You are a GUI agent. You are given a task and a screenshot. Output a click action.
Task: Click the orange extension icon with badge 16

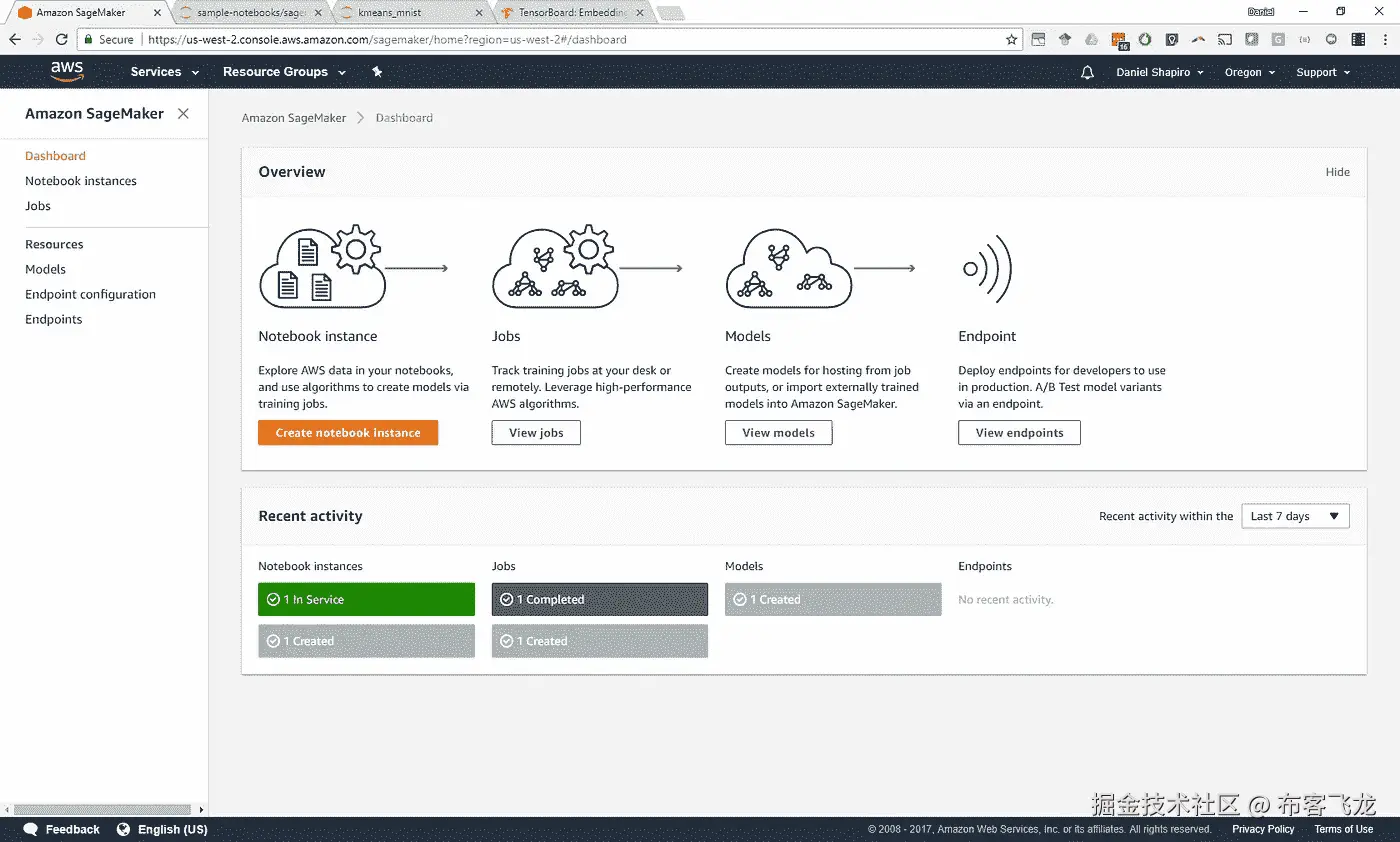pos(1119,41)
